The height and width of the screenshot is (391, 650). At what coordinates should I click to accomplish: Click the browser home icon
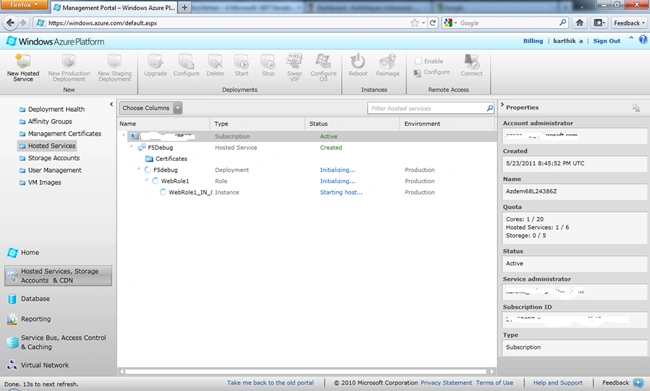coord(580,23)
